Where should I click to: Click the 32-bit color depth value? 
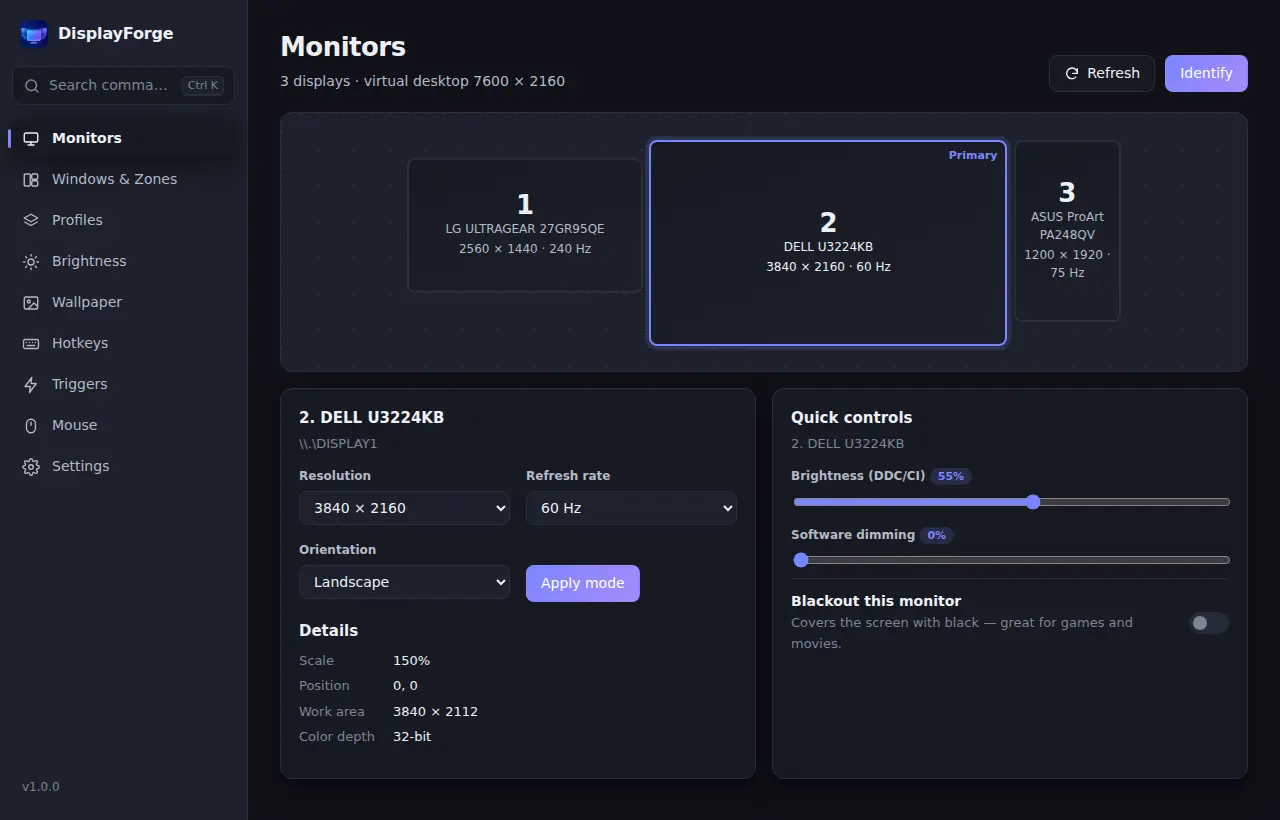point(412,737)
